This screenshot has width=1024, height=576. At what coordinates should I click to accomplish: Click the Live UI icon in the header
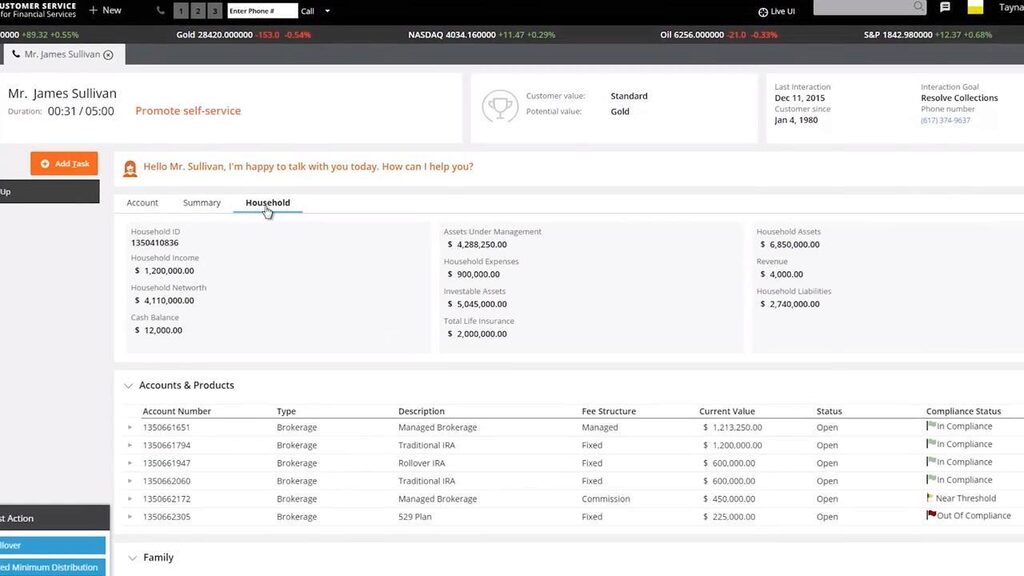(x=764, y=10)
